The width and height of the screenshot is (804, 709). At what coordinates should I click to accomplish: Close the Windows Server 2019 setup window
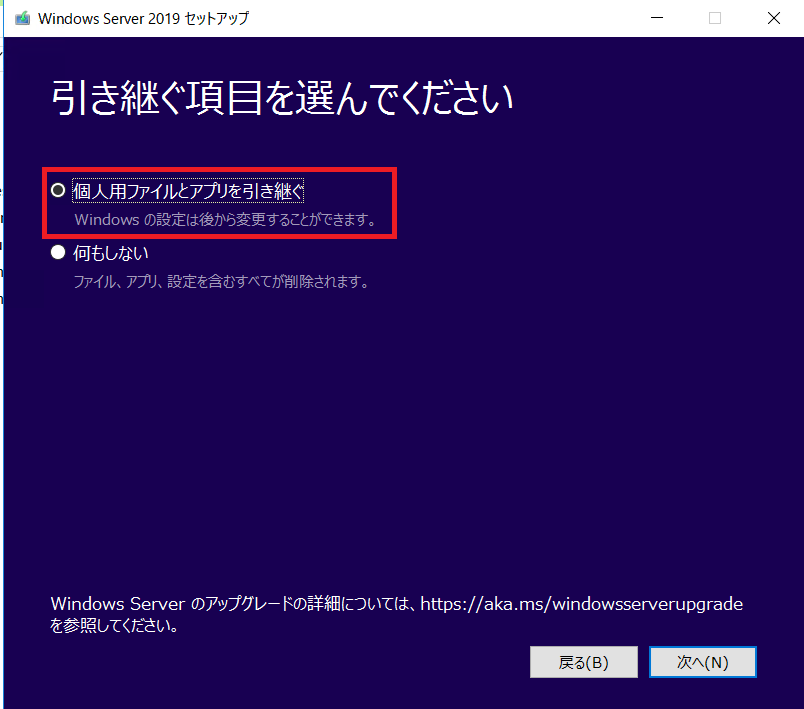[x=774, y=18]
